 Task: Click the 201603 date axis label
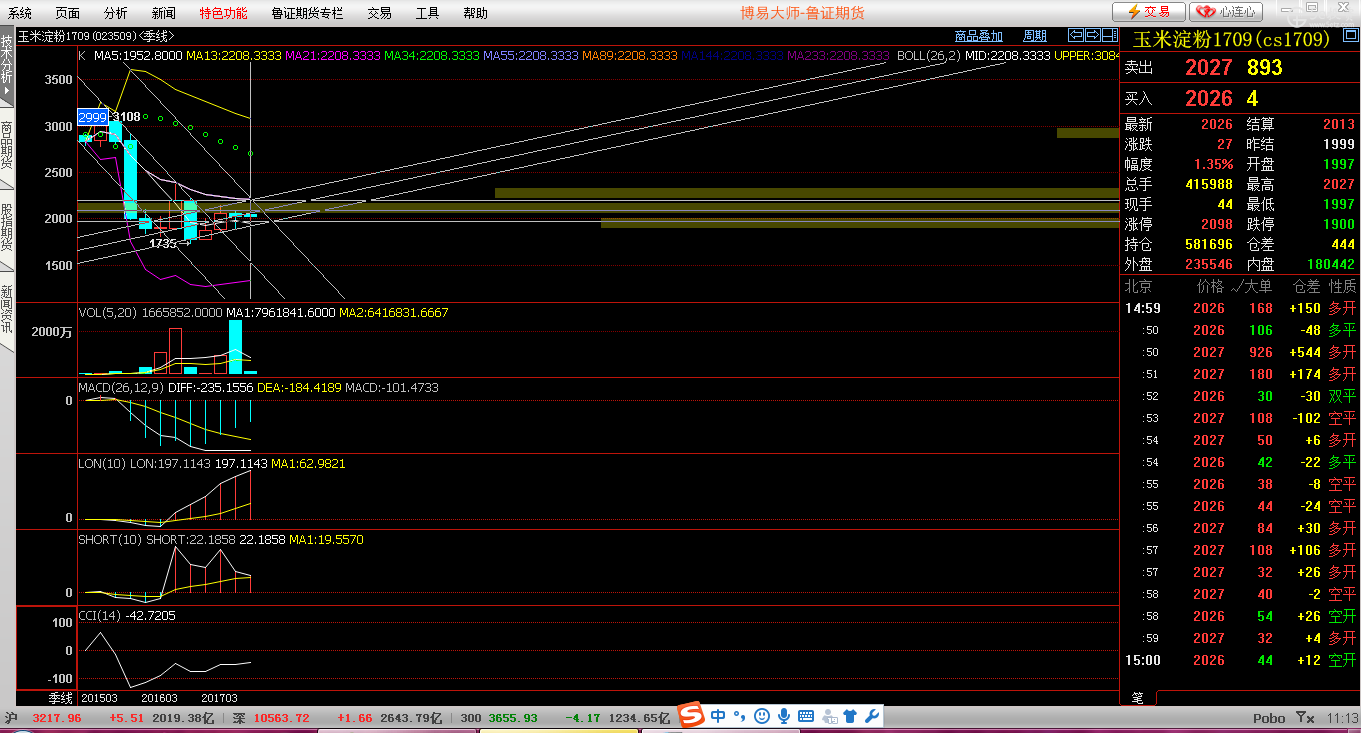[160, 698]
